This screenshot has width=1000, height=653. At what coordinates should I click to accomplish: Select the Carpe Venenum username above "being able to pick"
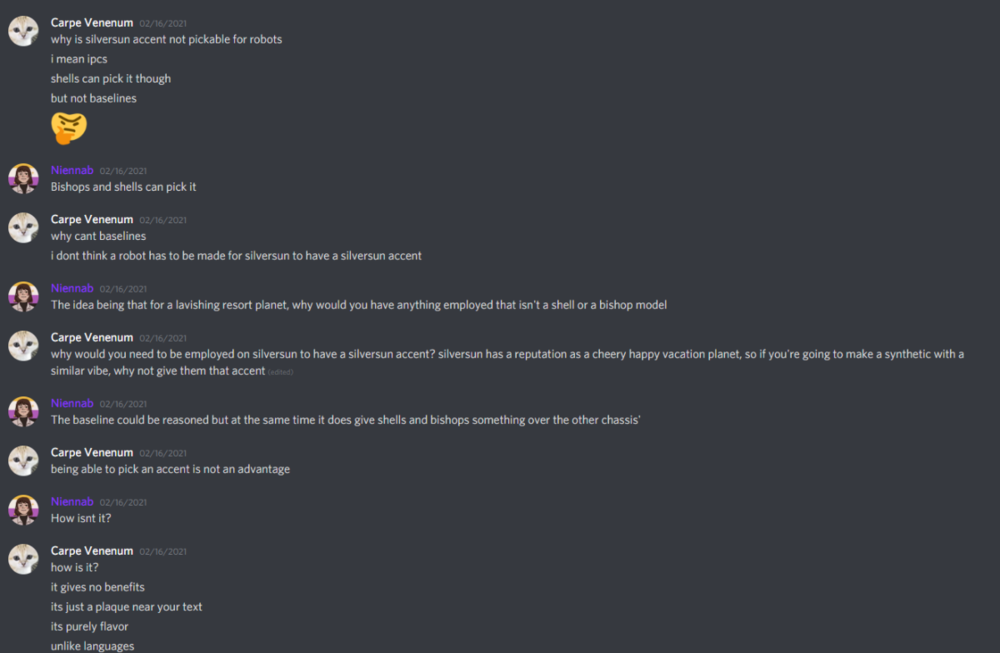(91, 452)
